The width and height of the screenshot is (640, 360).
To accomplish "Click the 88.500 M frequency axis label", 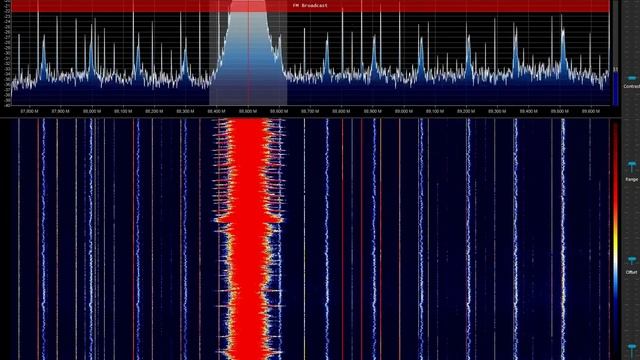I will pos(248,111).
